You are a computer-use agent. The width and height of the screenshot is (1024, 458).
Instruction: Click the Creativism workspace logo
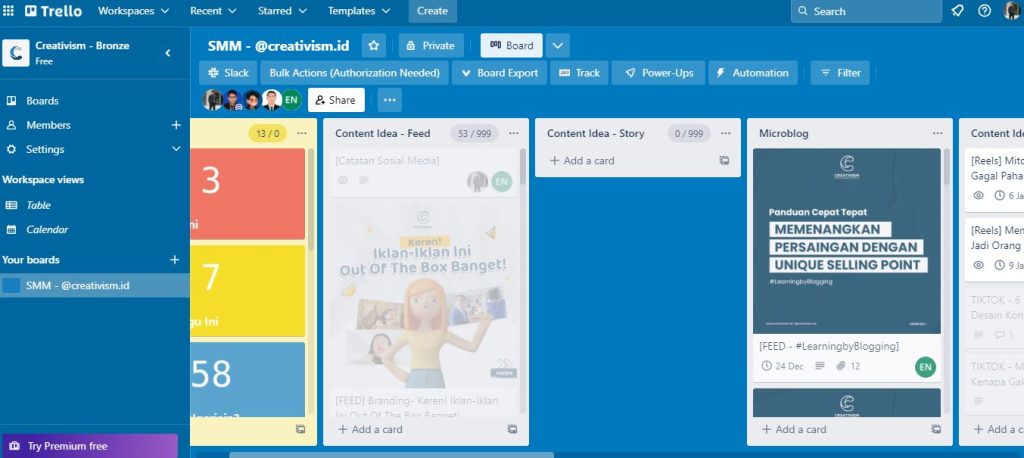[16, 53]
